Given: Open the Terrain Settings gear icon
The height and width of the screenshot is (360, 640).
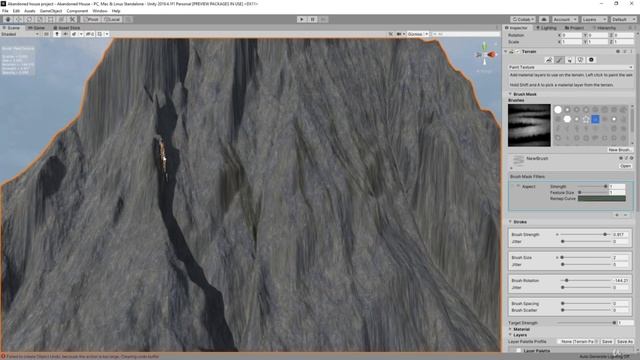Looking at the screenshot, I should (x=591, y=60).
